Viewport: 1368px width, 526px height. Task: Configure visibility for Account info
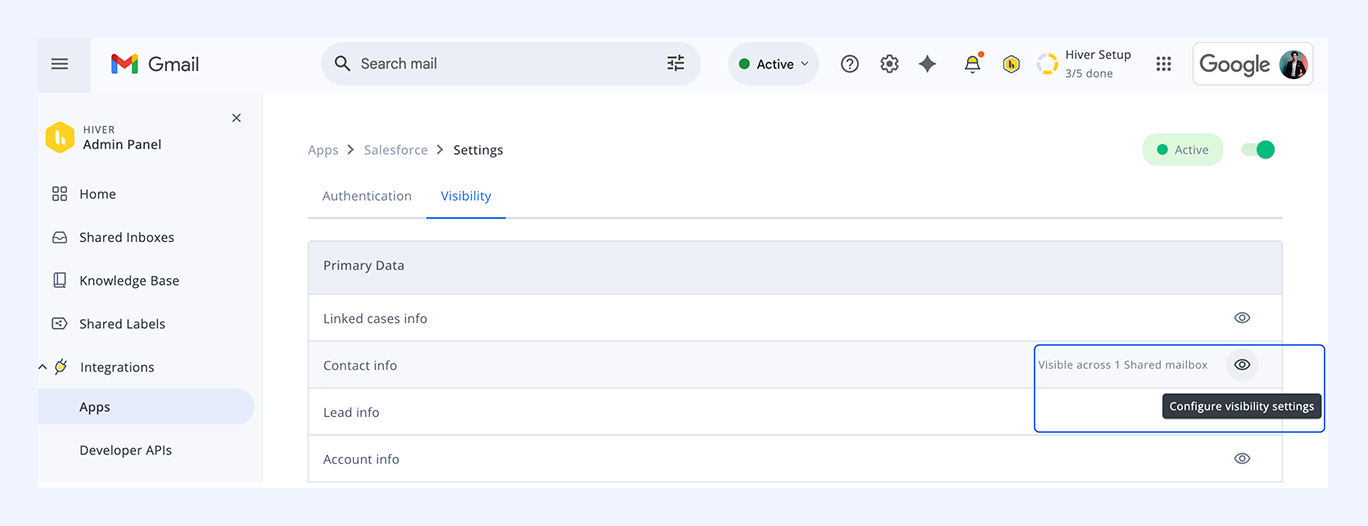[x=1242, y=459]
